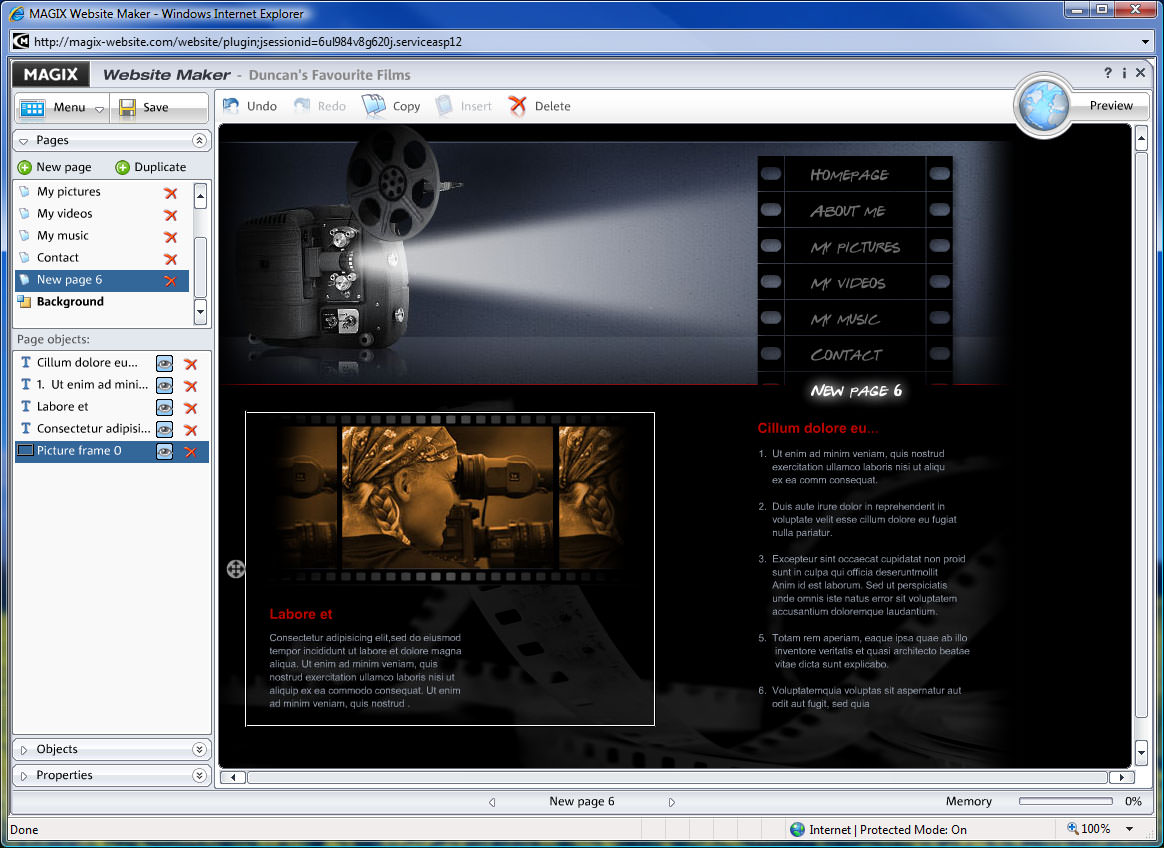Click the IE zoom magnifier icon
This screenshot has height=848, width=1164.
pyautogui.click(x=1072, y=828)
